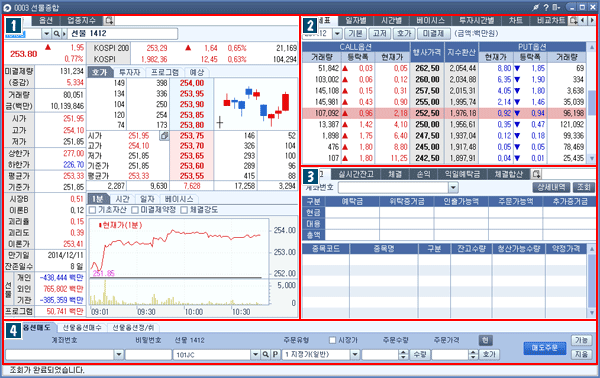Click the magnifier search icon beside 선물 1412
600x378 pixels.
click(x=57, y=34)
